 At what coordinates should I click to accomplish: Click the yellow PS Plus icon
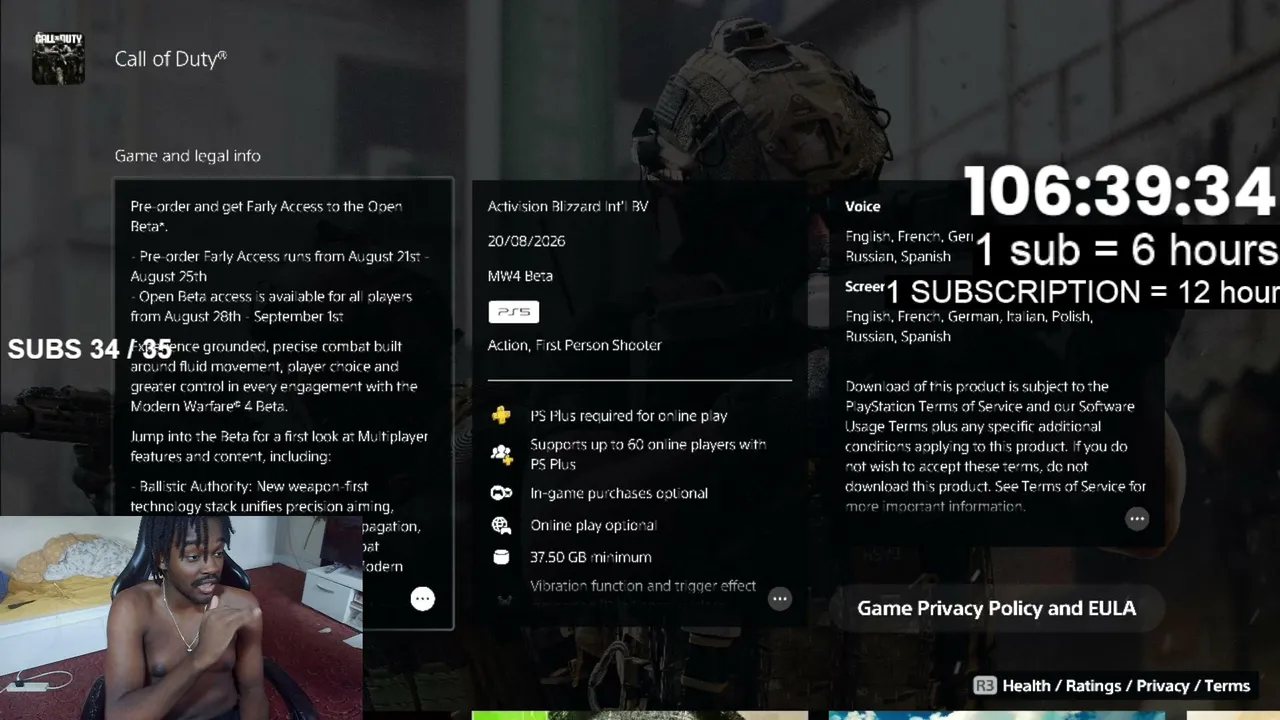(x=501, y=416)
